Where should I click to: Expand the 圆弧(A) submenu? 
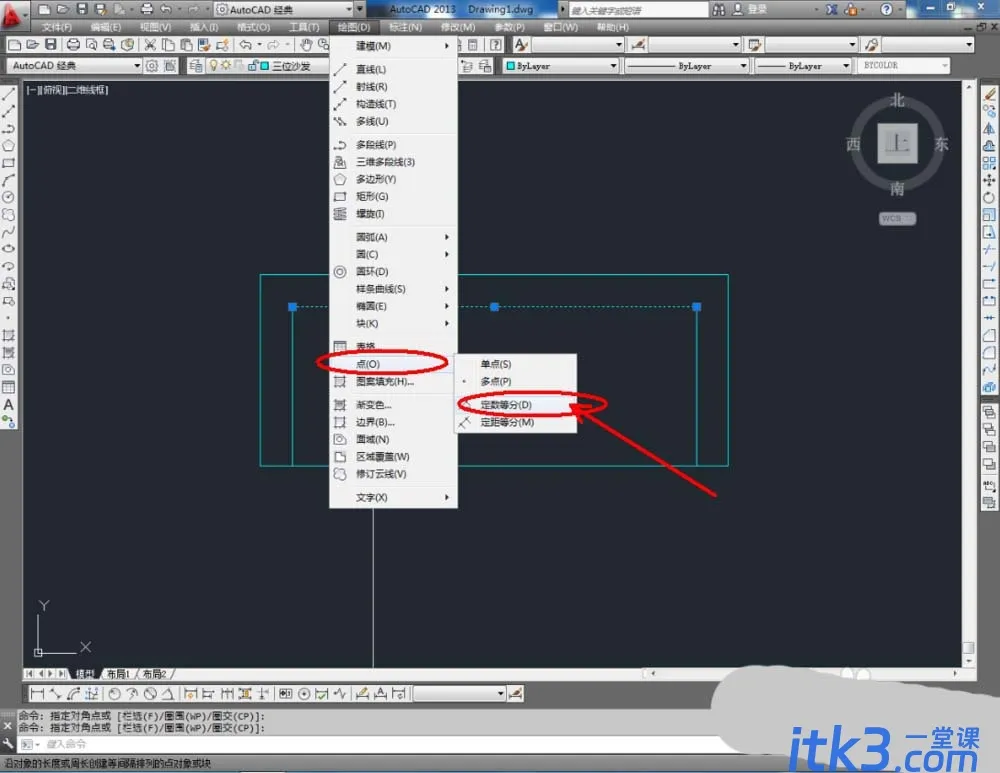point(393,237)
